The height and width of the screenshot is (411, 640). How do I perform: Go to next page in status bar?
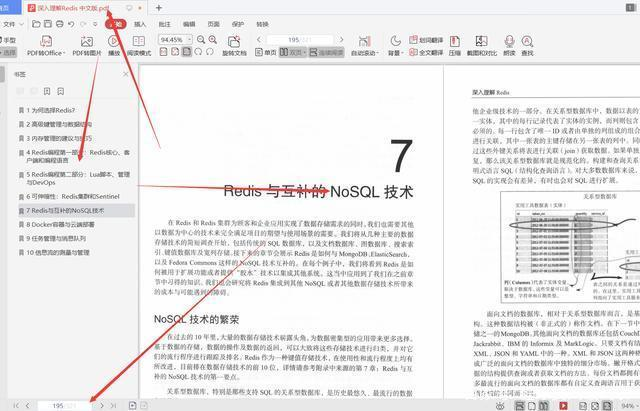[102, 405]
